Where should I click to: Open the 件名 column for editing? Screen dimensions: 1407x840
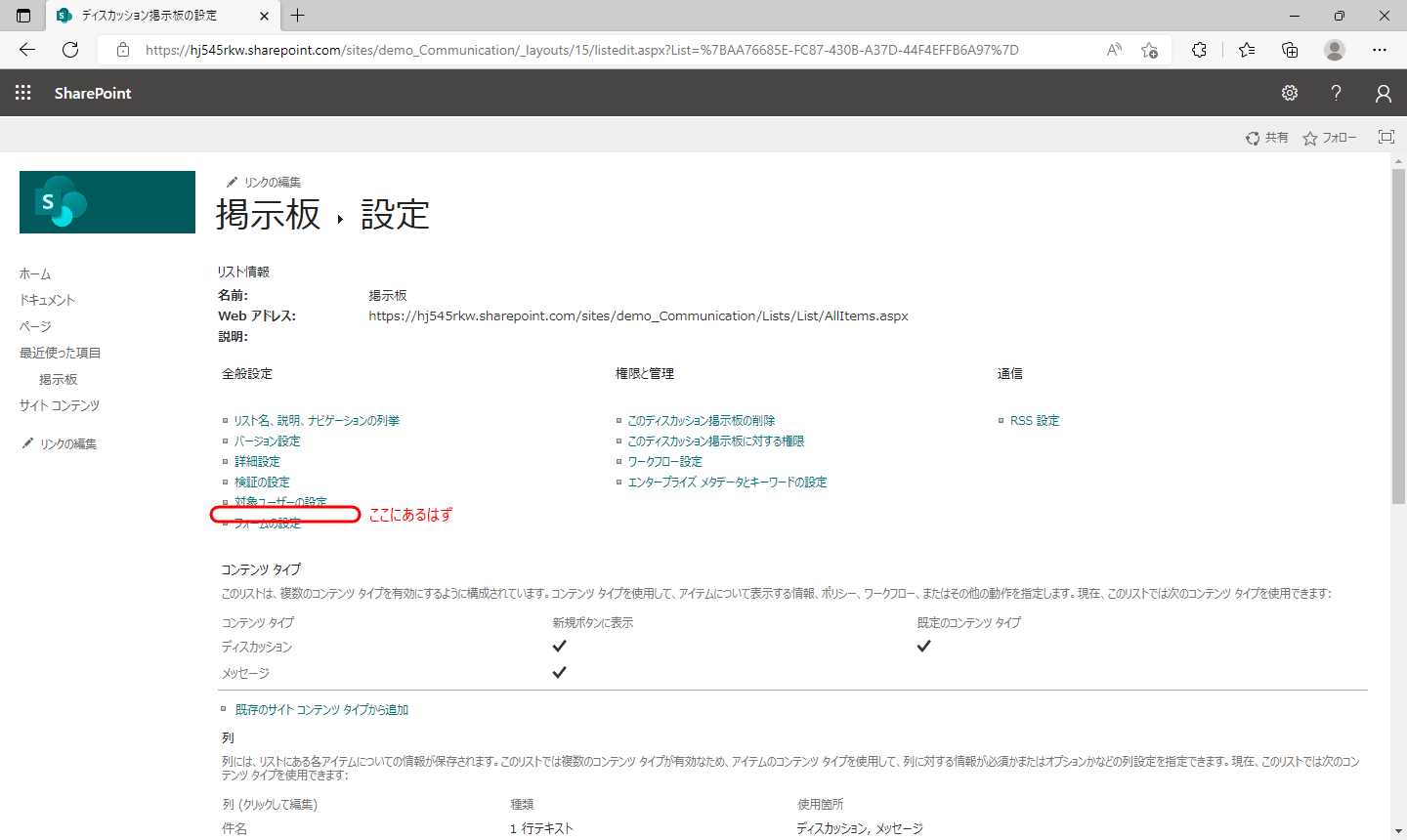coord(234,828)
